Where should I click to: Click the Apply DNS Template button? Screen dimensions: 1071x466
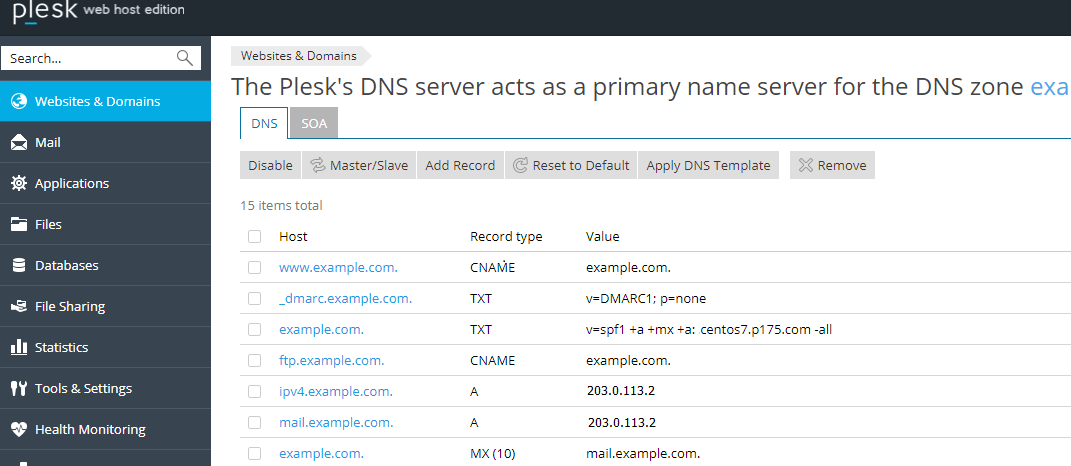[x=708, y=165]
